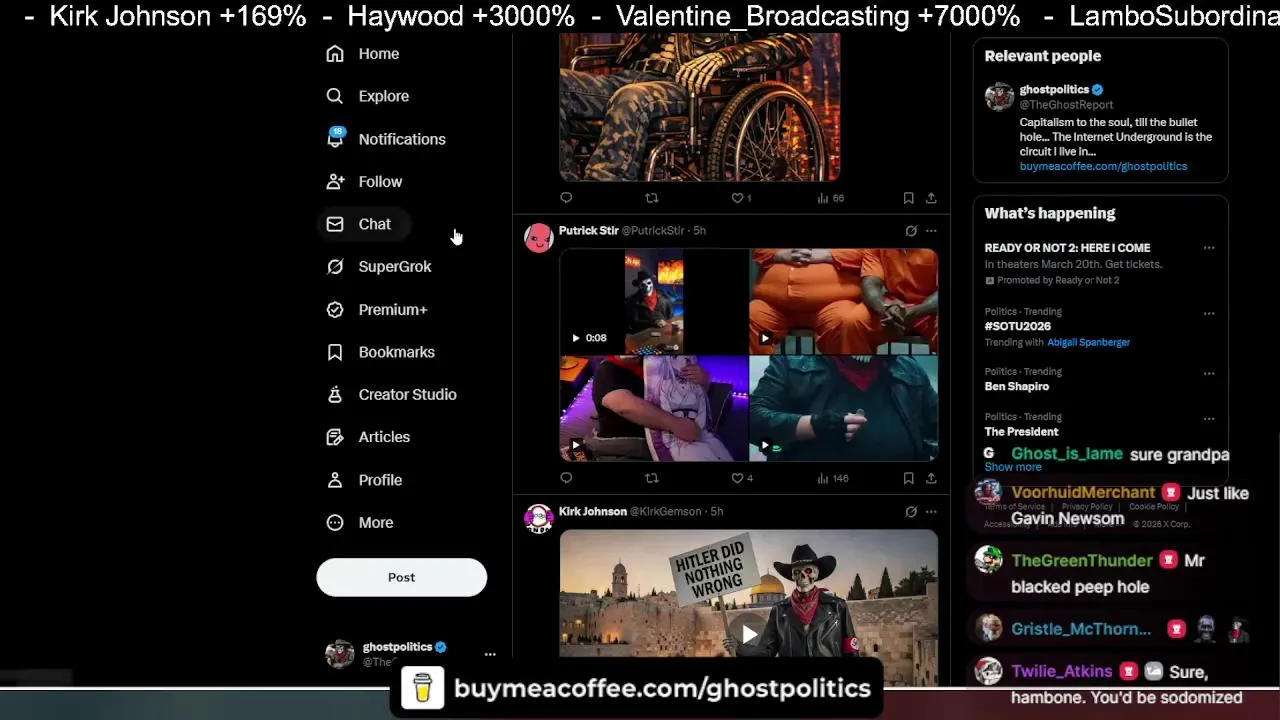This screenshot has height=720, width=1280.
Task: Repost the wheelchair image post
Action: point(652,198)
